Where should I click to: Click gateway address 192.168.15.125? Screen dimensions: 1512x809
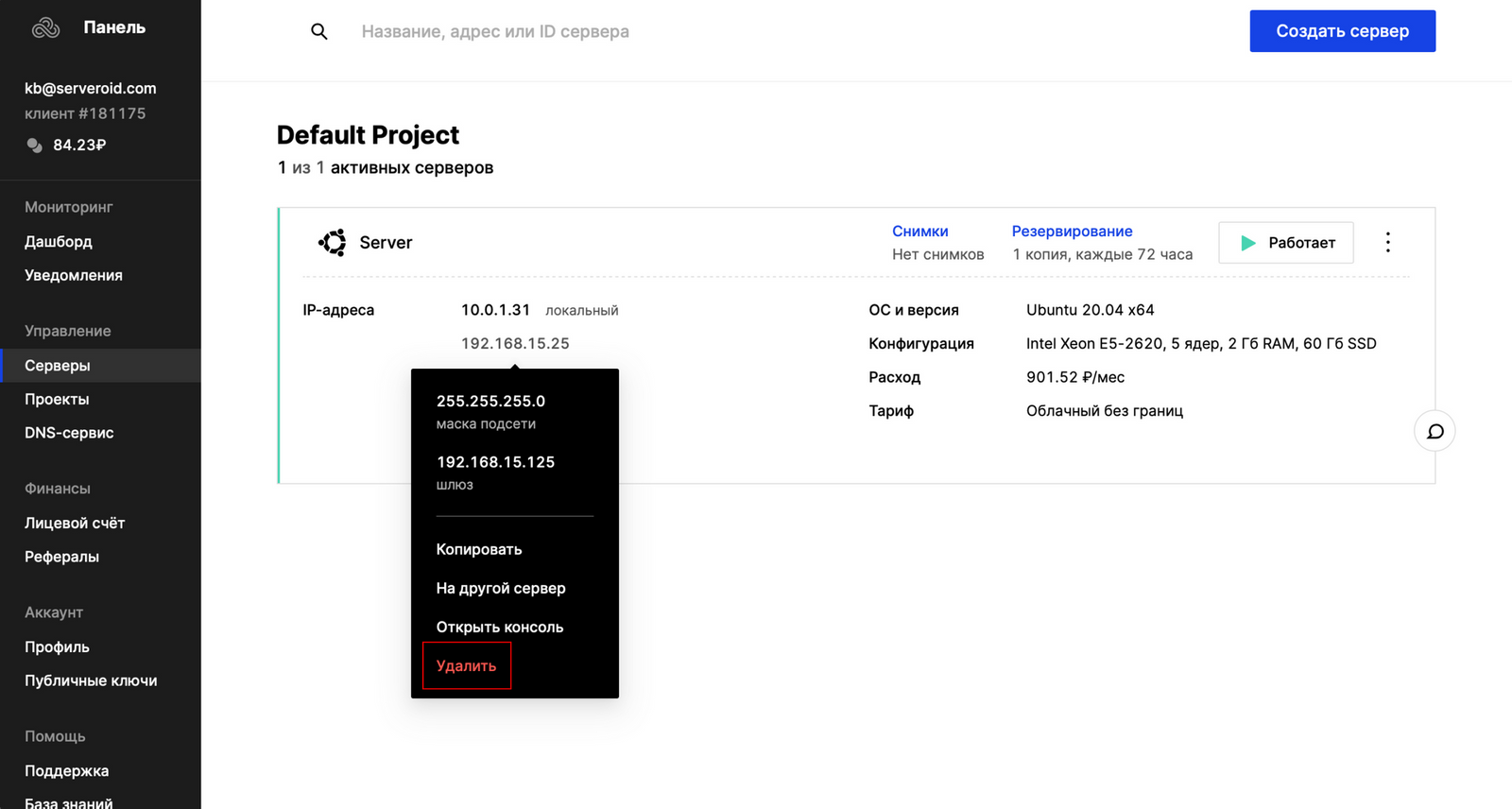point(495,462)
